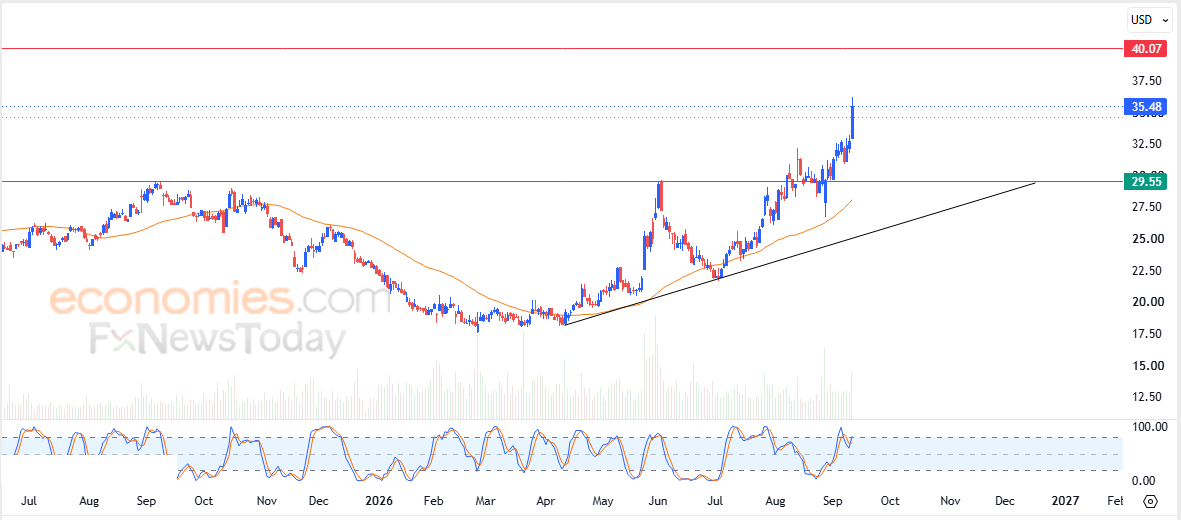Screen dimensions: 1181x520
Task: Select the red 40.07 price label
Action: 1145,49
